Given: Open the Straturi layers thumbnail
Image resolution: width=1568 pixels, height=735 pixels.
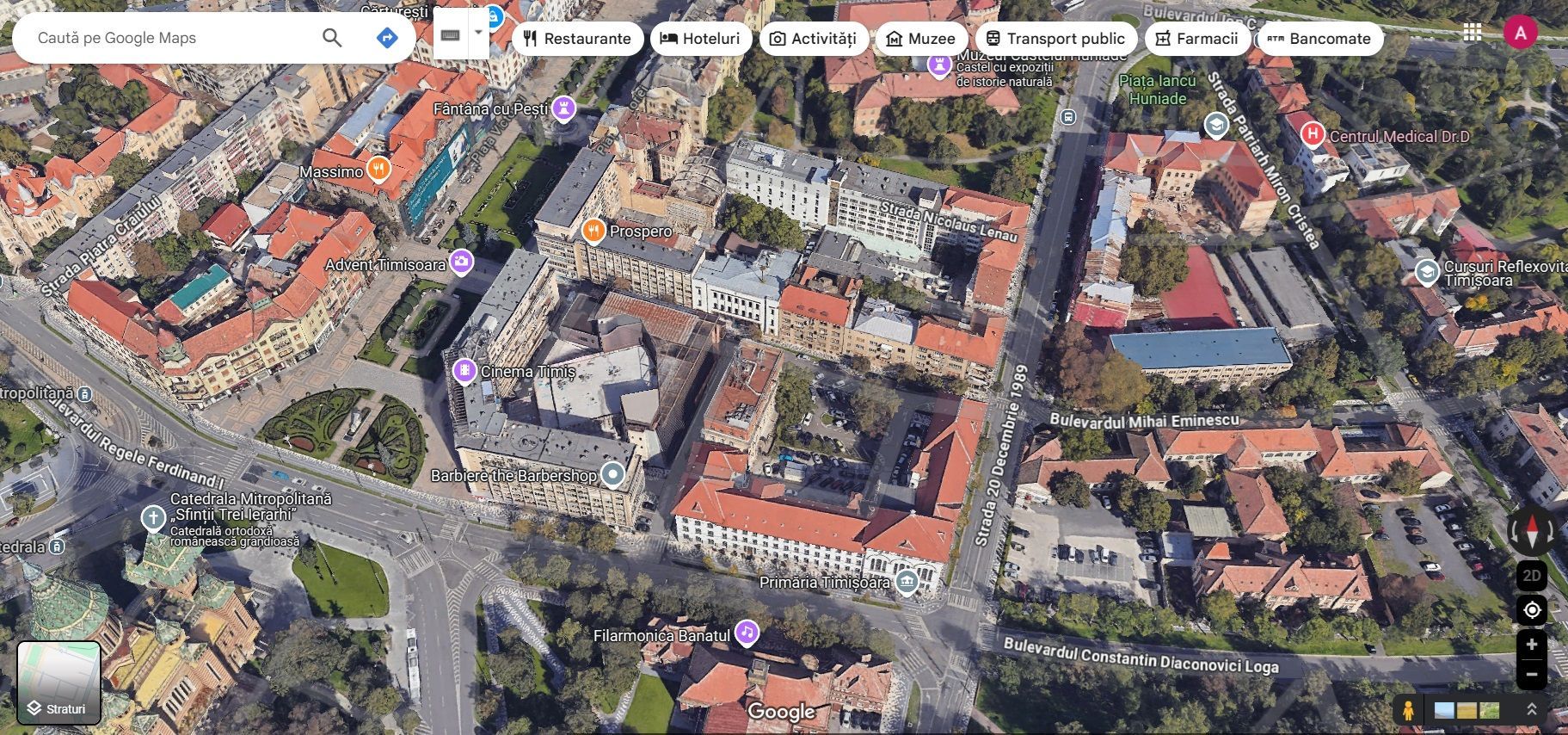Looking at the screenshot, I should pyautogui.click(x=59, y=682).
